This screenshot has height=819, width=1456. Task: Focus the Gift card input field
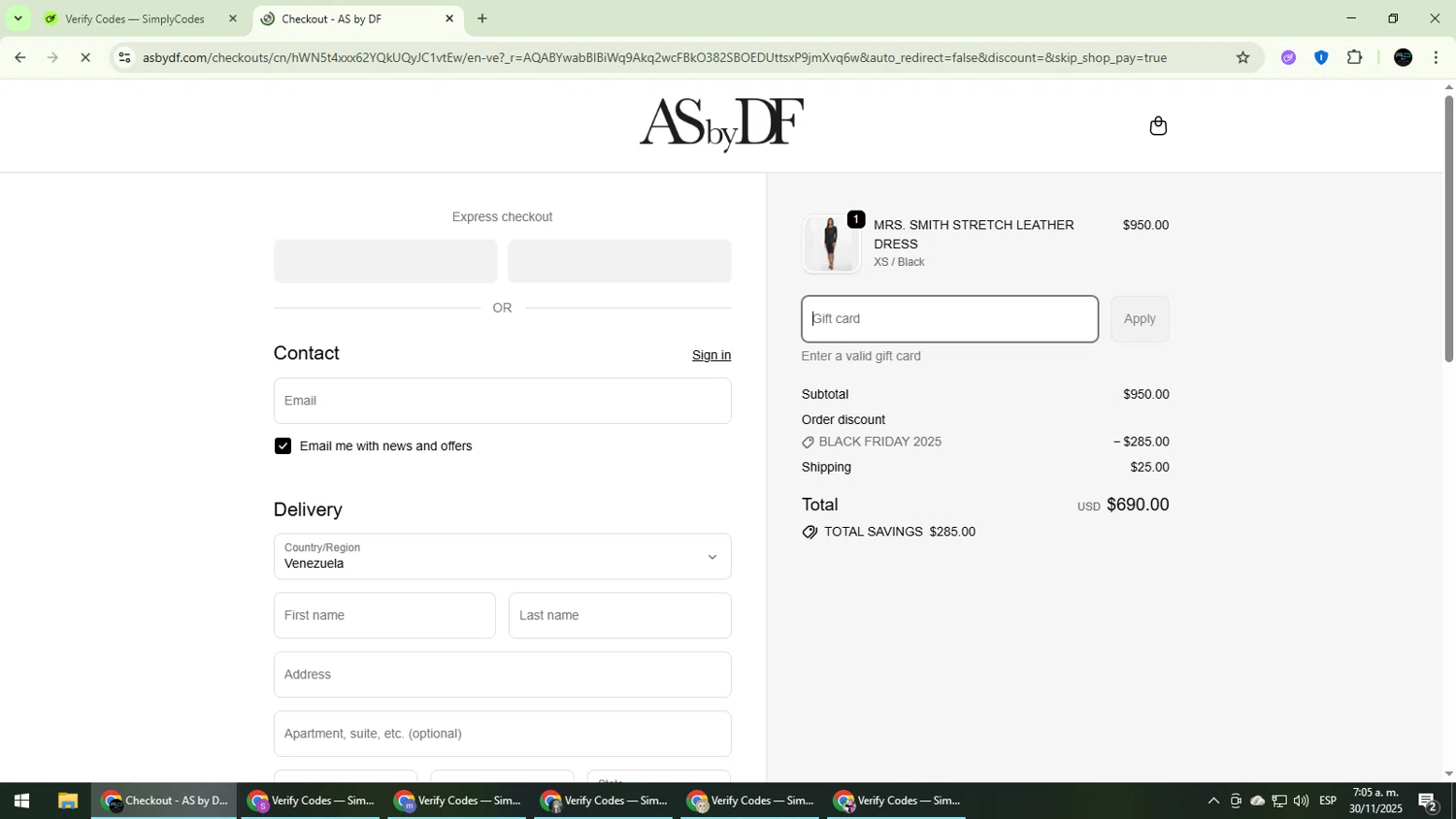[x=949, y=319]
